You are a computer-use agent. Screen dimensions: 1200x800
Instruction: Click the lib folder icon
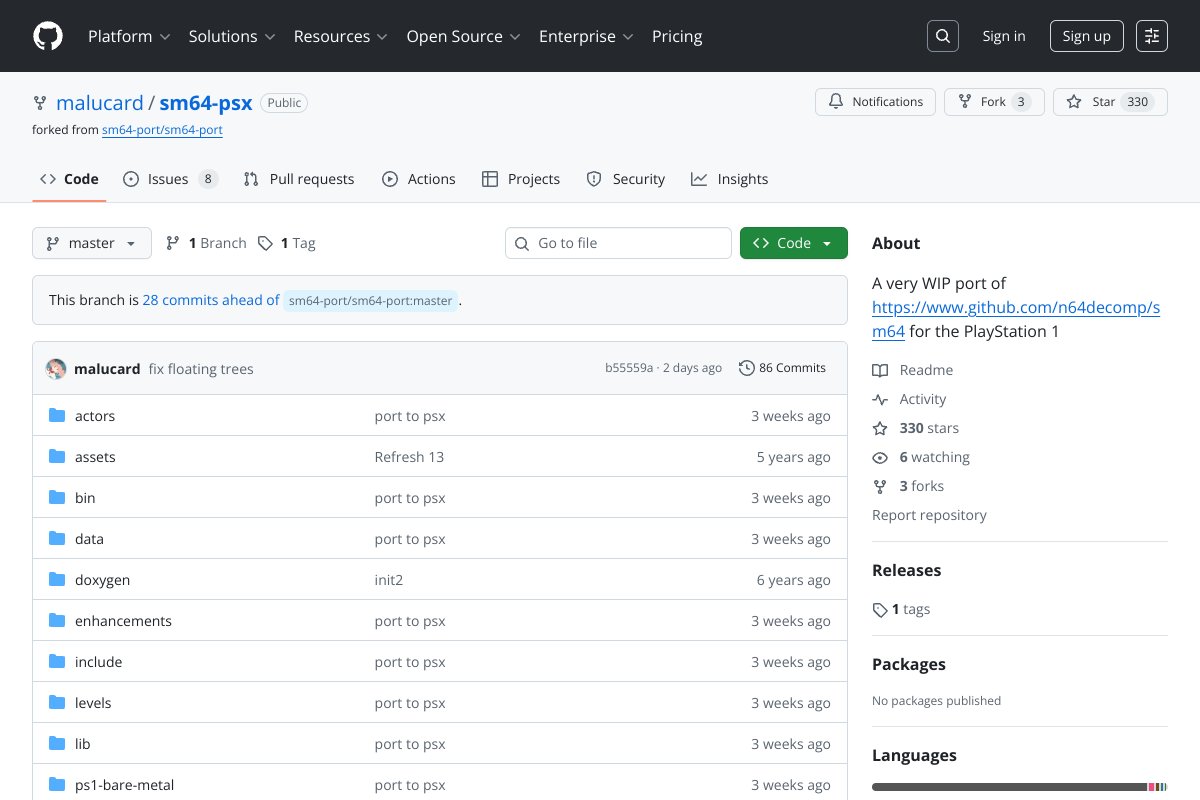click(57, 744)
